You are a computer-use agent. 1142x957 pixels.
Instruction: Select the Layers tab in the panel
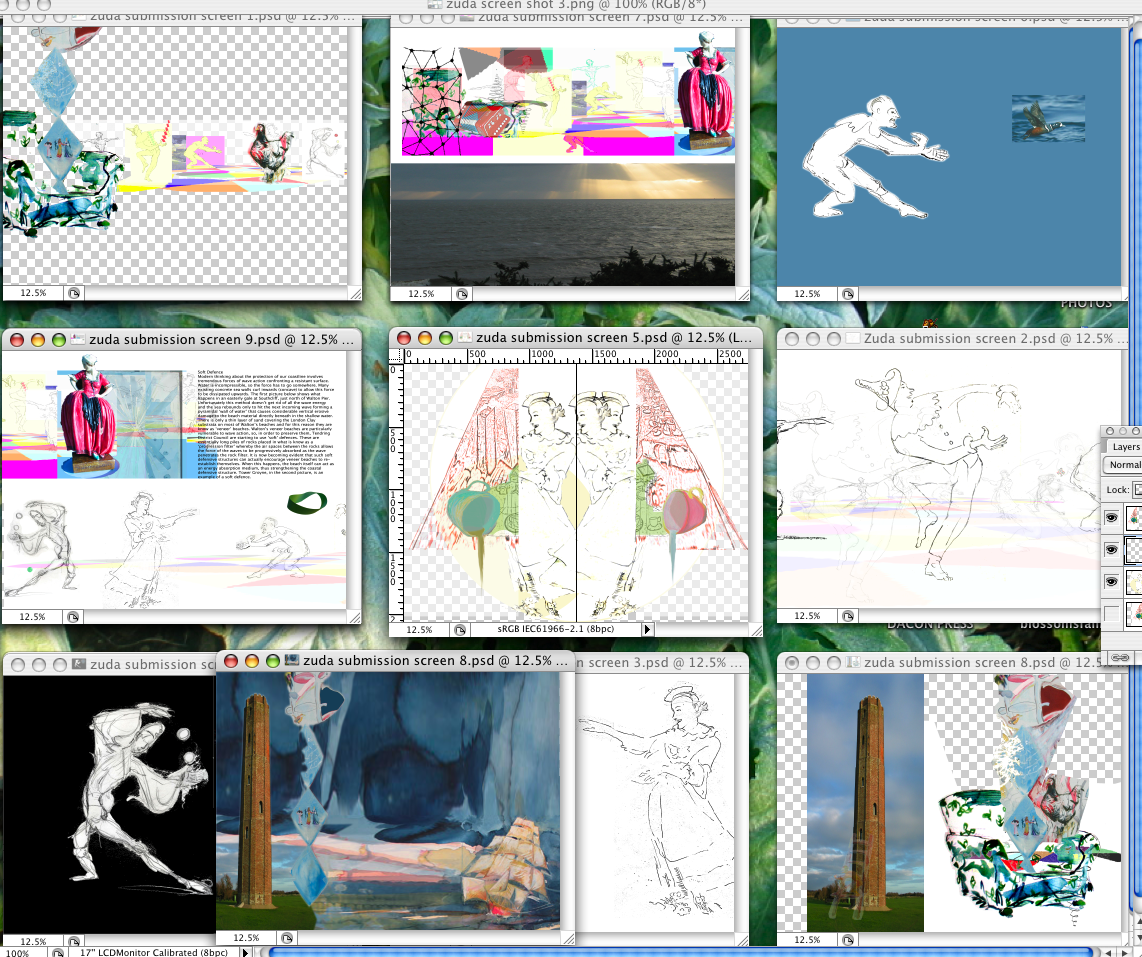click(1125, 447)
